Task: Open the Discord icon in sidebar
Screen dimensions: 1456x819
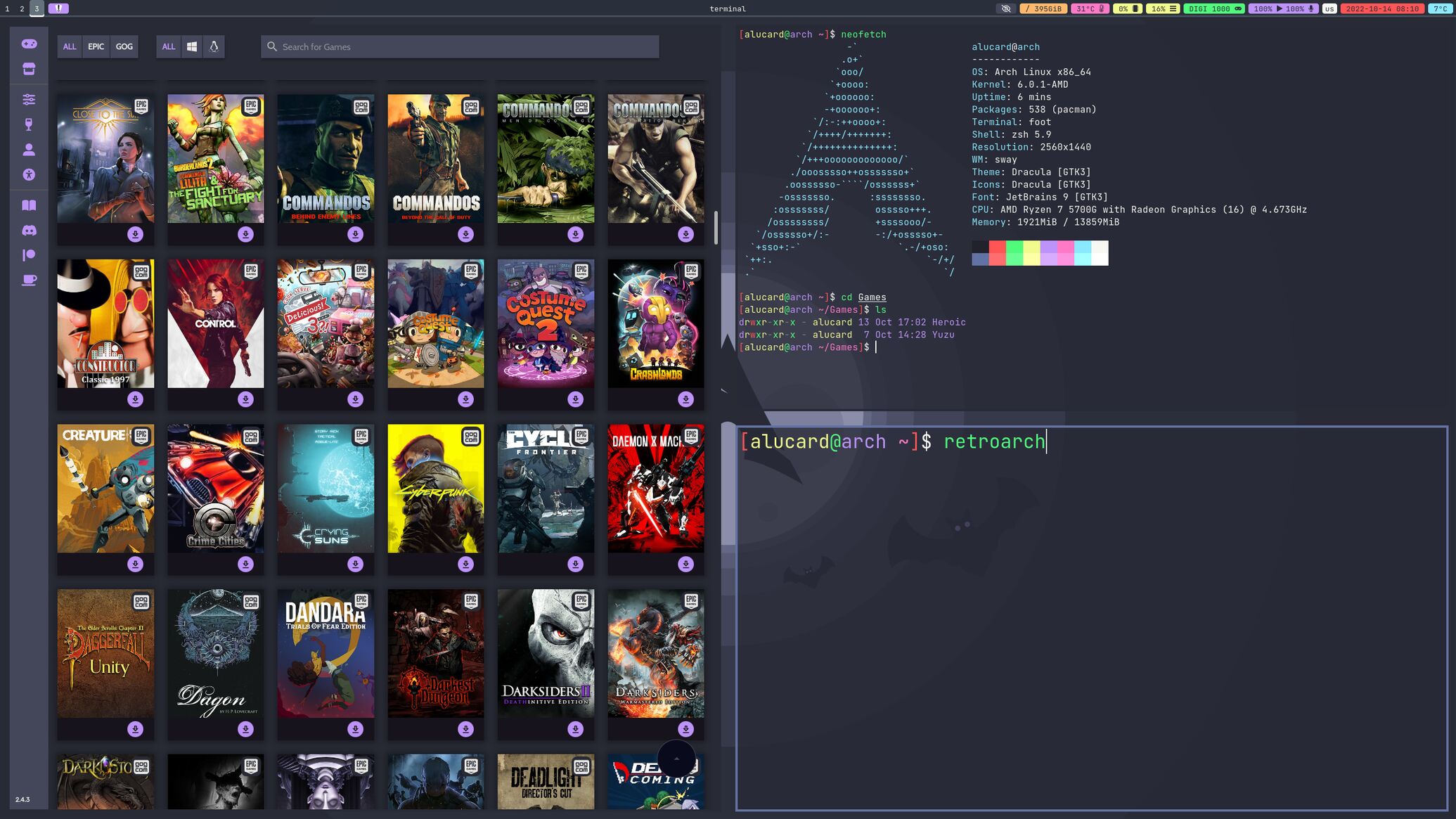Action: 29,231
